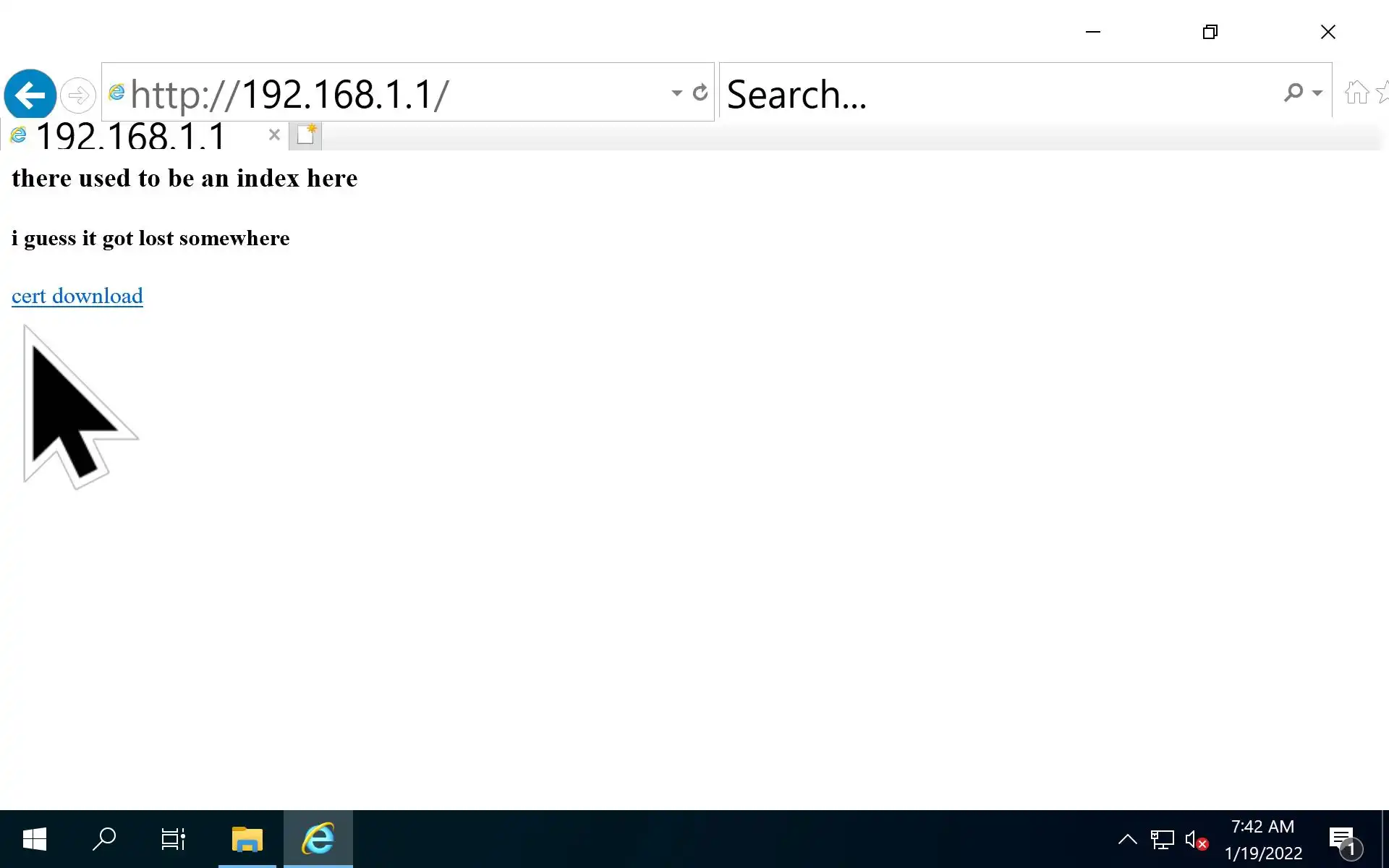Image resolution: width=1389 pixels, height=868 pixels.
Task: Open the Home page icon
Action: (1356, 93)
